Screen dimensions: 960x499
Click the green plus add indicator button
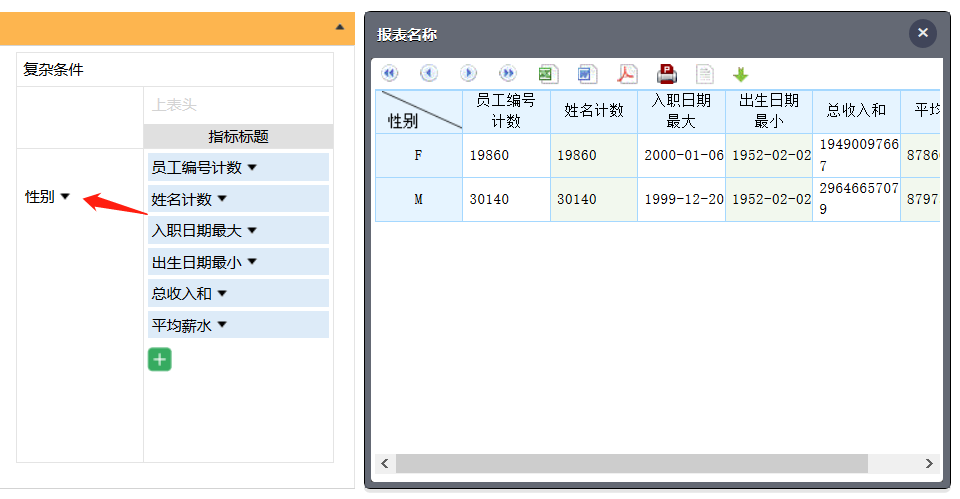(x=160, y=359)
